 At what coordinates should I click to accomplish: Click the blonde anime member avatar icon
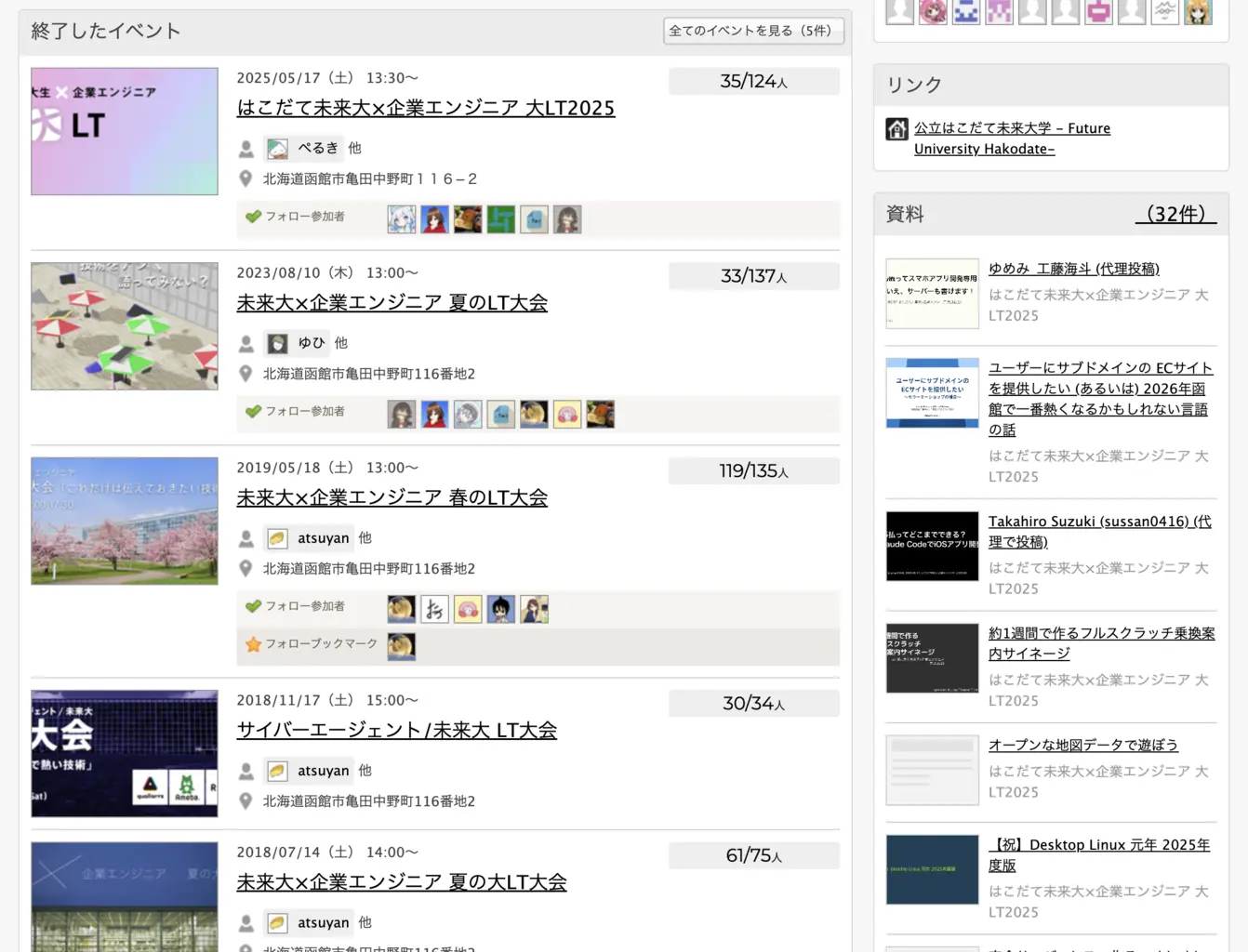pos(1198,13)
